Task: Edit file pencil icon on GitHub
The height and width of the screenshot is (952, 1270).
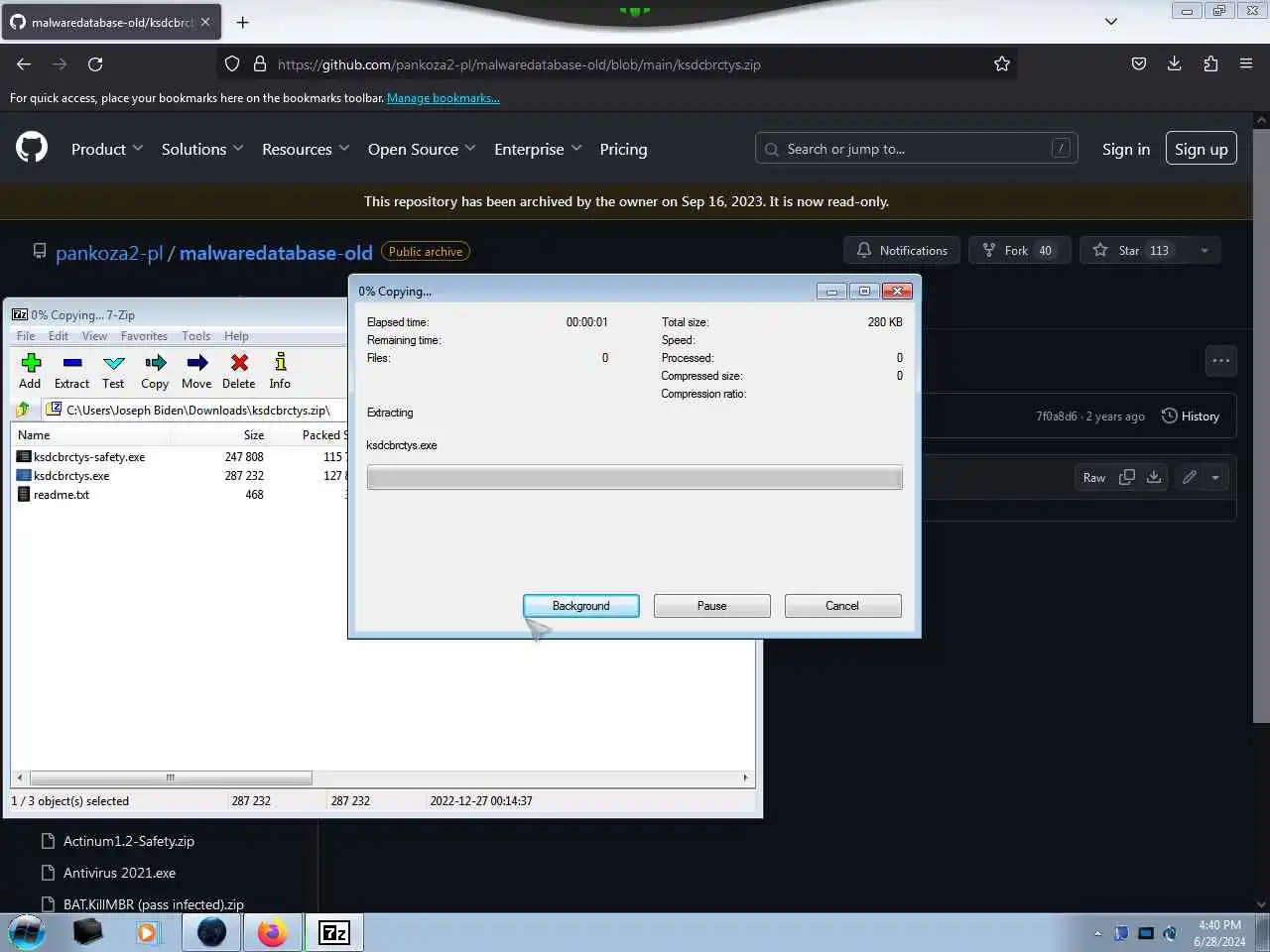Action: [x=1189, y=477]
